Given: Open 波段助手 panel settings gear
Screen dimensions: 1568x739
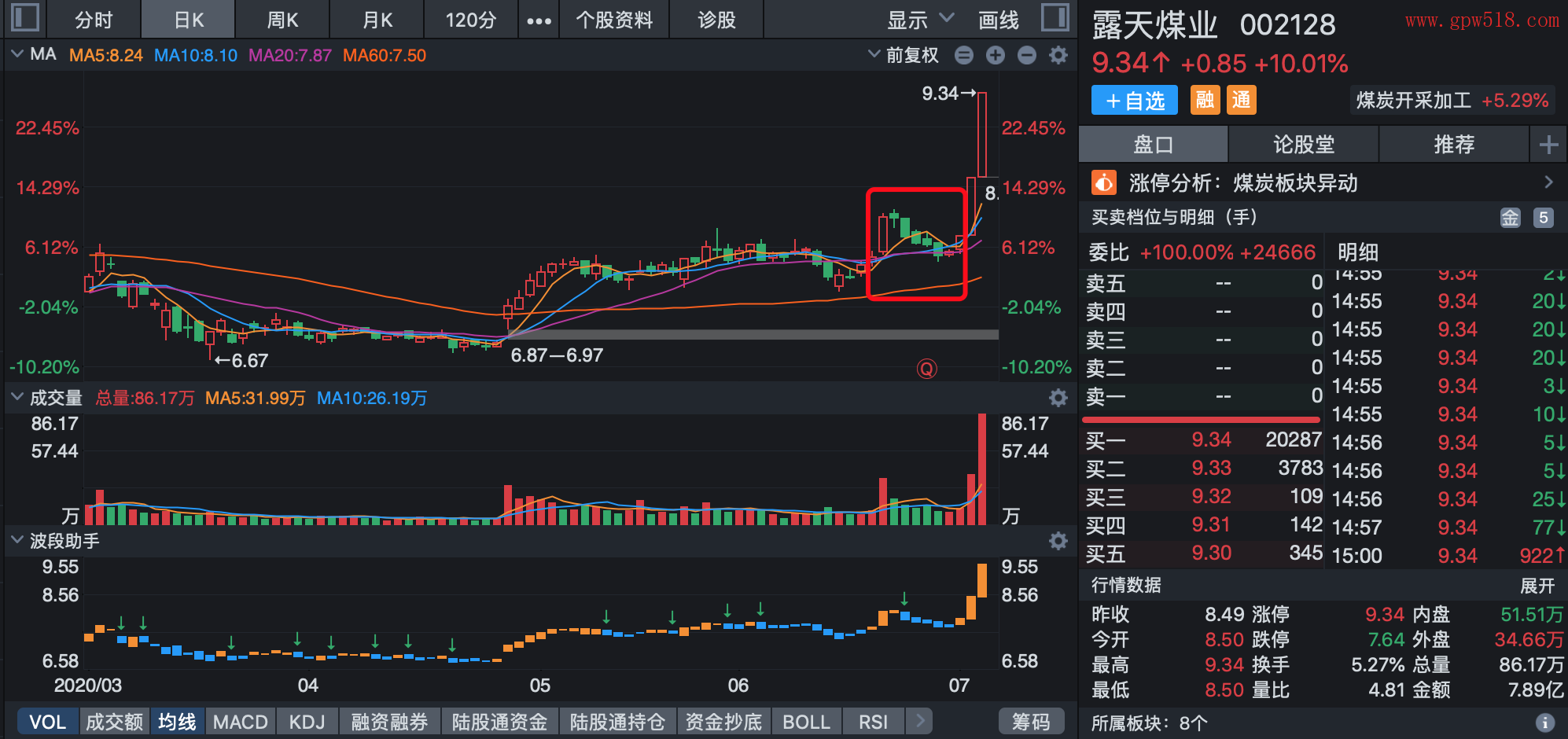Looking at the screenshot, I should click(1058, 541).
